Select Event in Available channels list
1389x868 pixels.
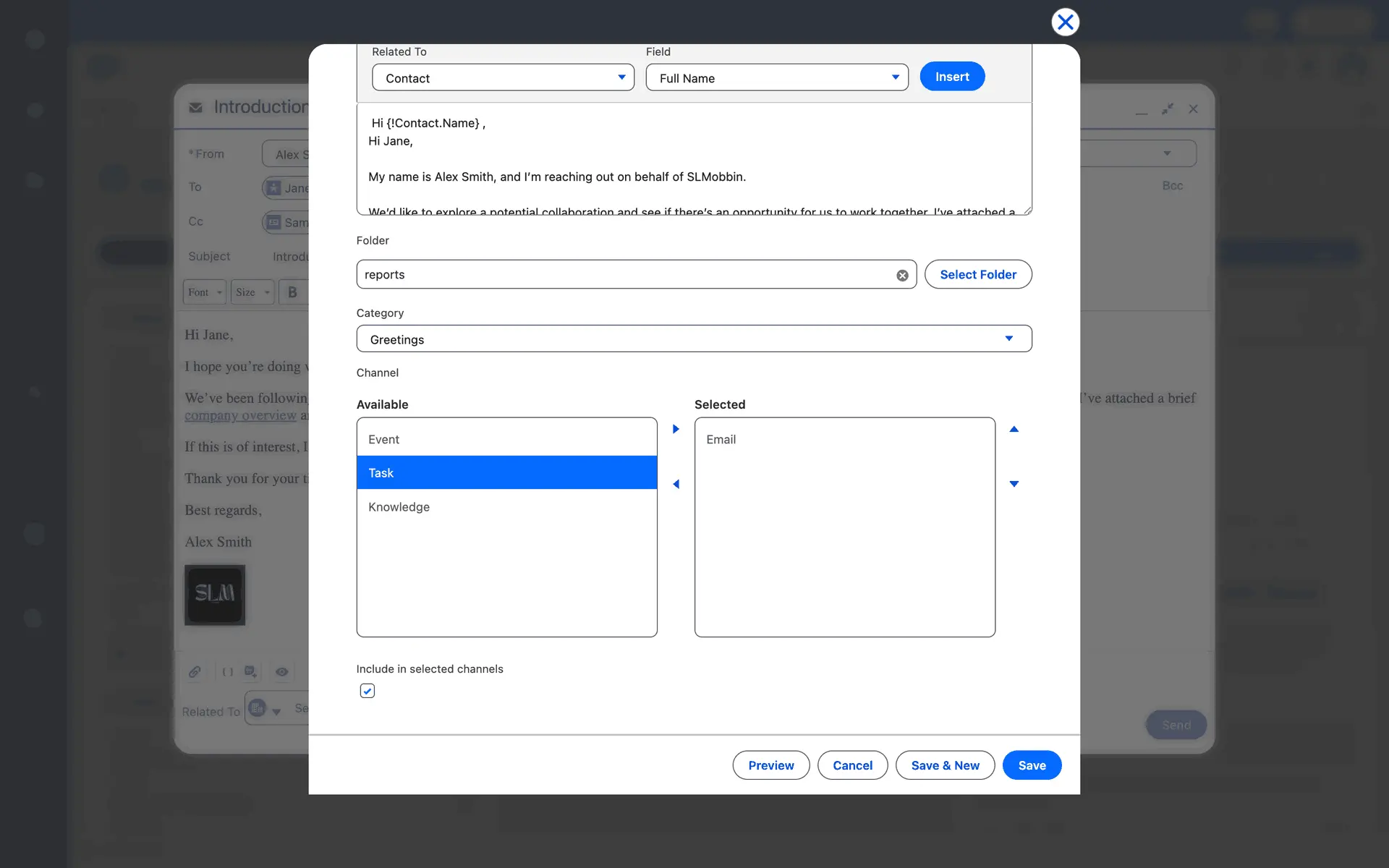[506, 439]
